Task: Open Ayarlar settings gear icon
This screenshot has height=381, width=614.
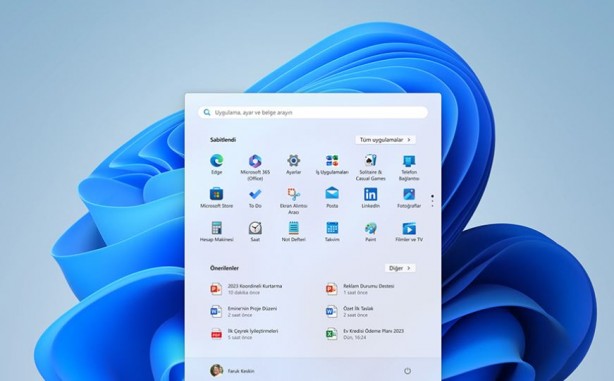Action: click(x=293, y=161)
